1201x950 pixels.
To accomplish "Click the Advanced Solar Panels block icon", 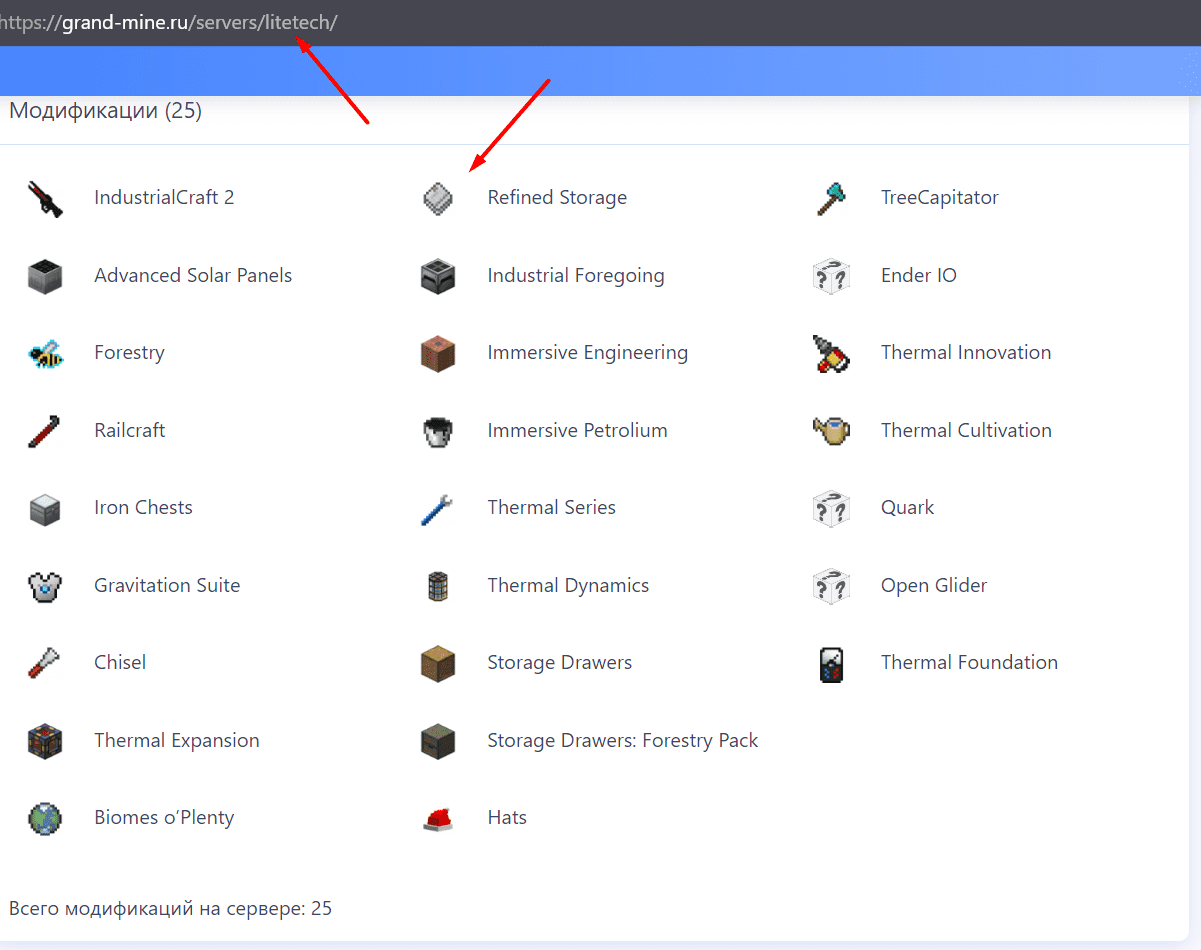I will point(45,276).
